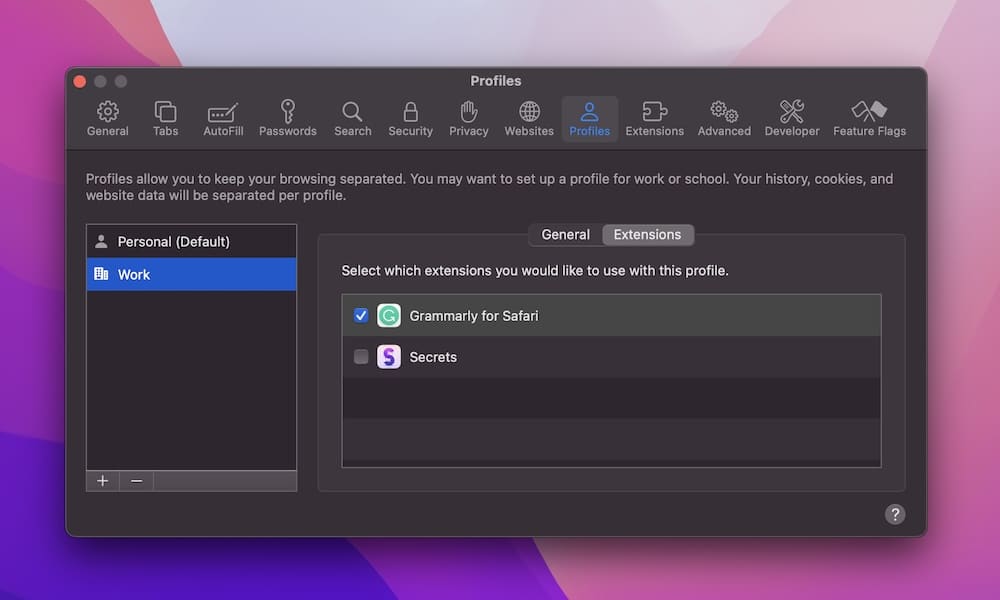
Task: Open the help question mark button
Action: (895, 514)
